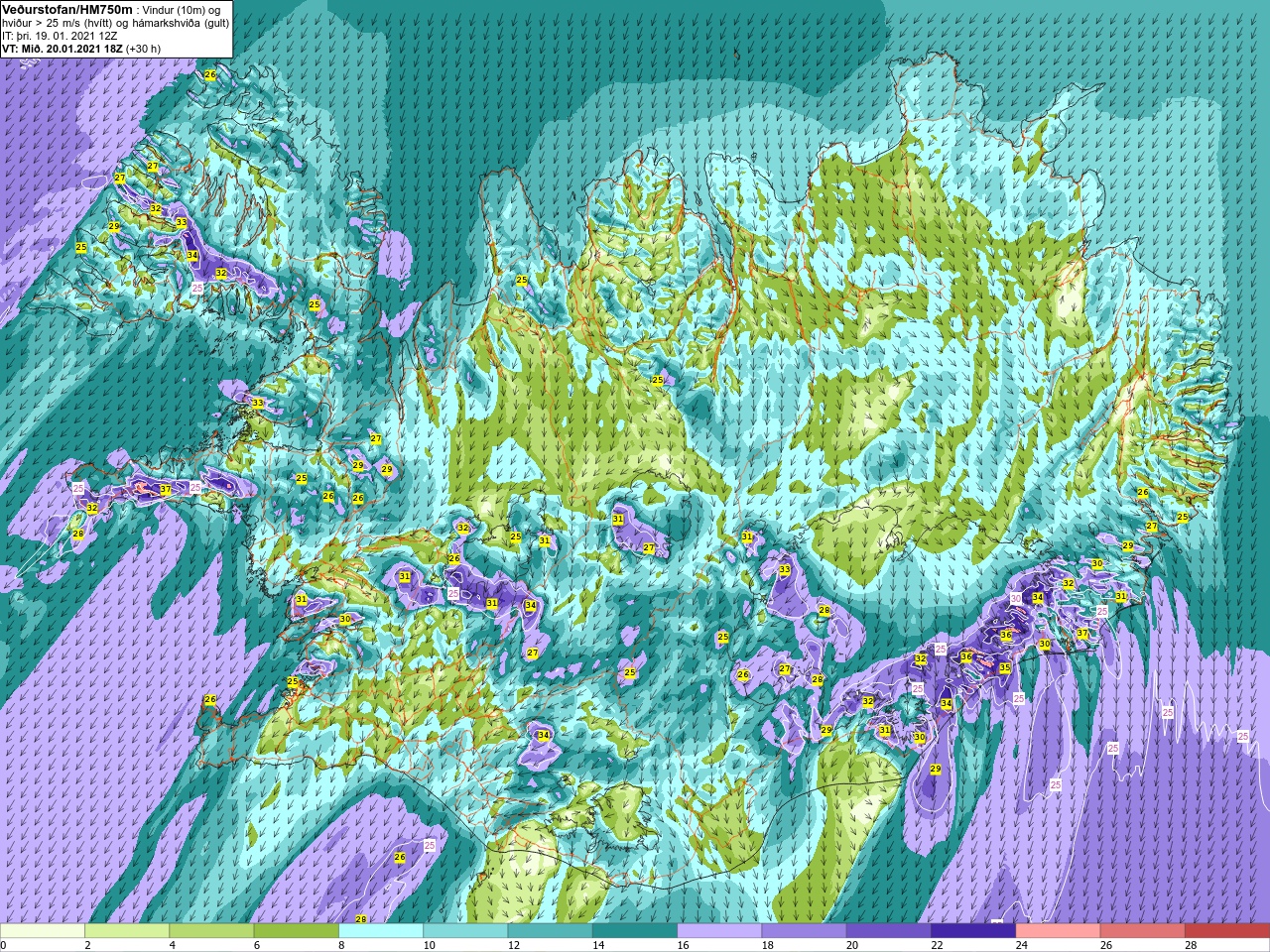Select the forecast offset "(+30 h)"
Image resolution: width=1270 pixels, height=952 pixels.
coord(143,48)
